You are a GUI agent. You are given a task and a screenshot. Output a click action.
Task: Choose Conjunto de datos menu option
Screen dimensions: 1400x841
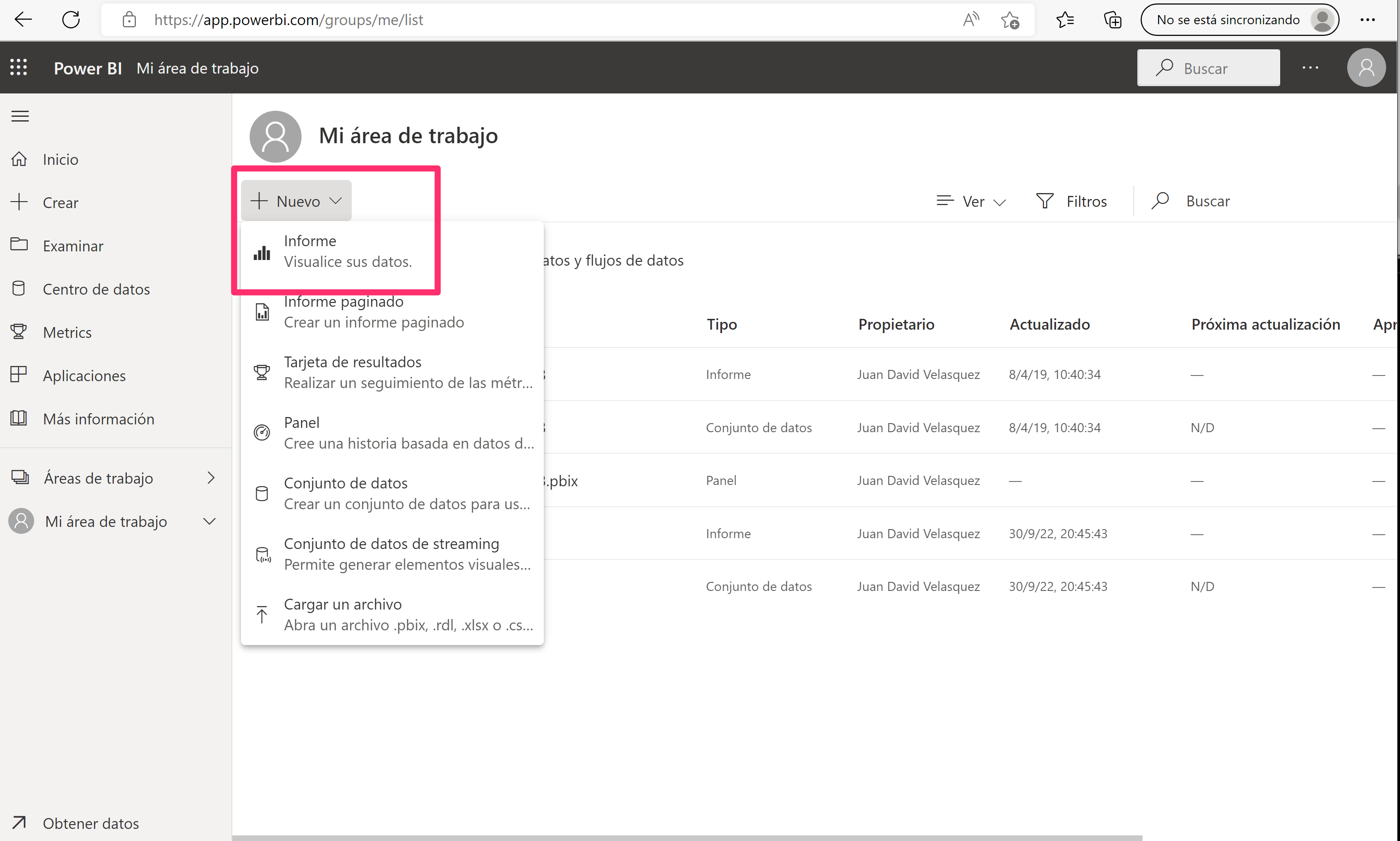(392, 494)
